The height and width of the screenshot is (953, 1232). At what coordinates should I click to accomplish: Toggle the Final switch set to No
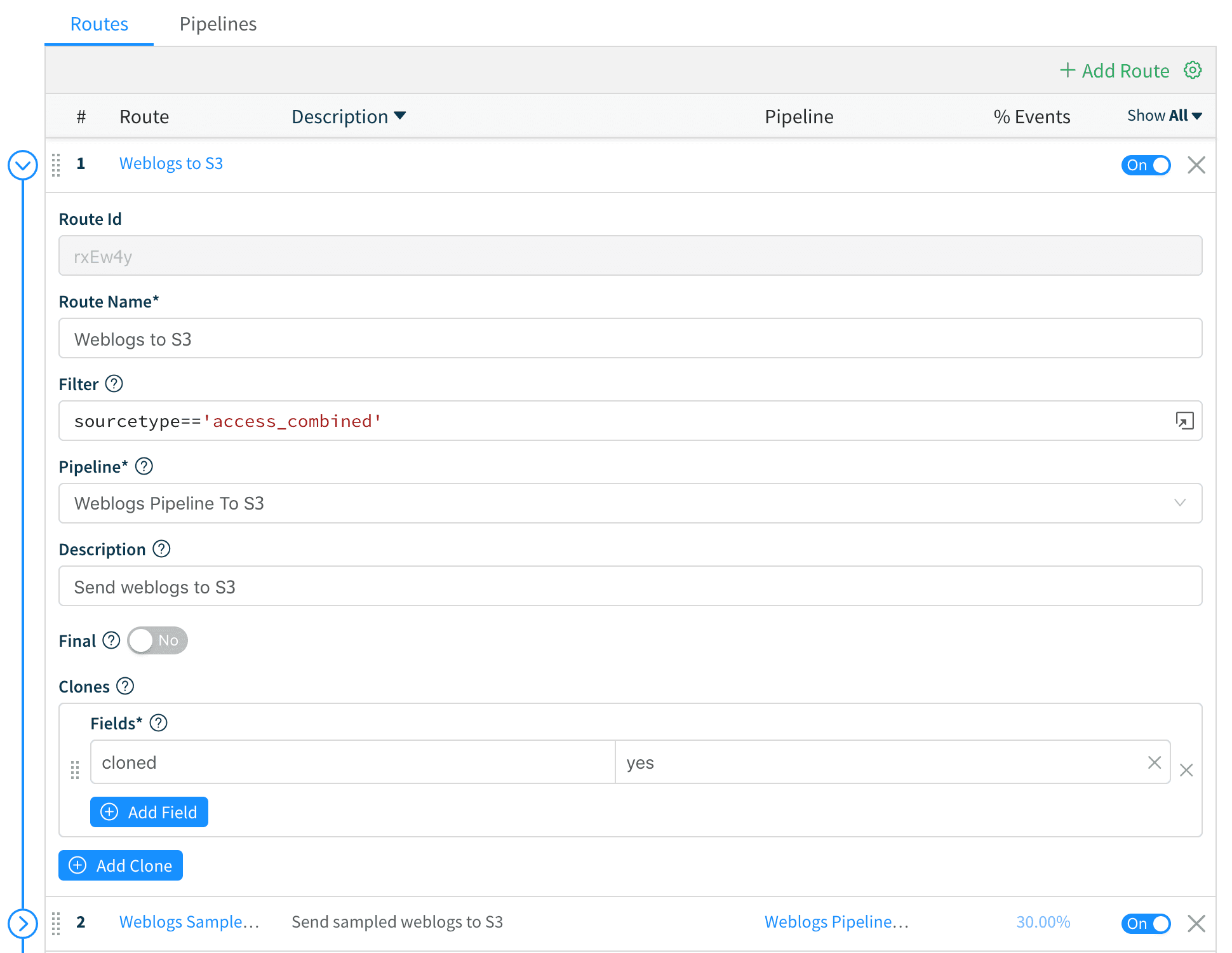[x=157, y=640]
